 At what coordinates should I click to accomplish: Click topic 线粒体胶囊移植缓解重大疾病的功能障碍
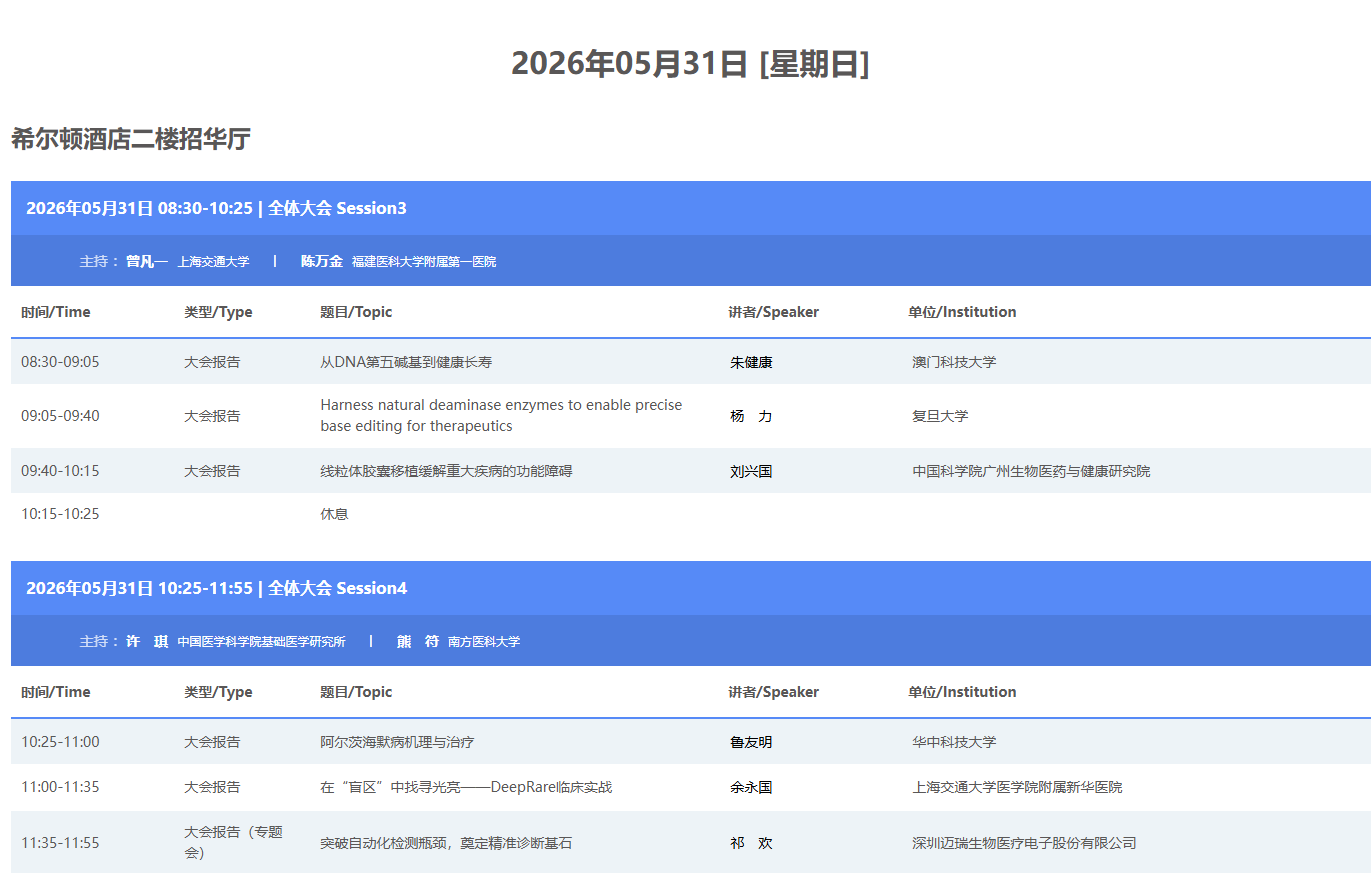point(446,471)
